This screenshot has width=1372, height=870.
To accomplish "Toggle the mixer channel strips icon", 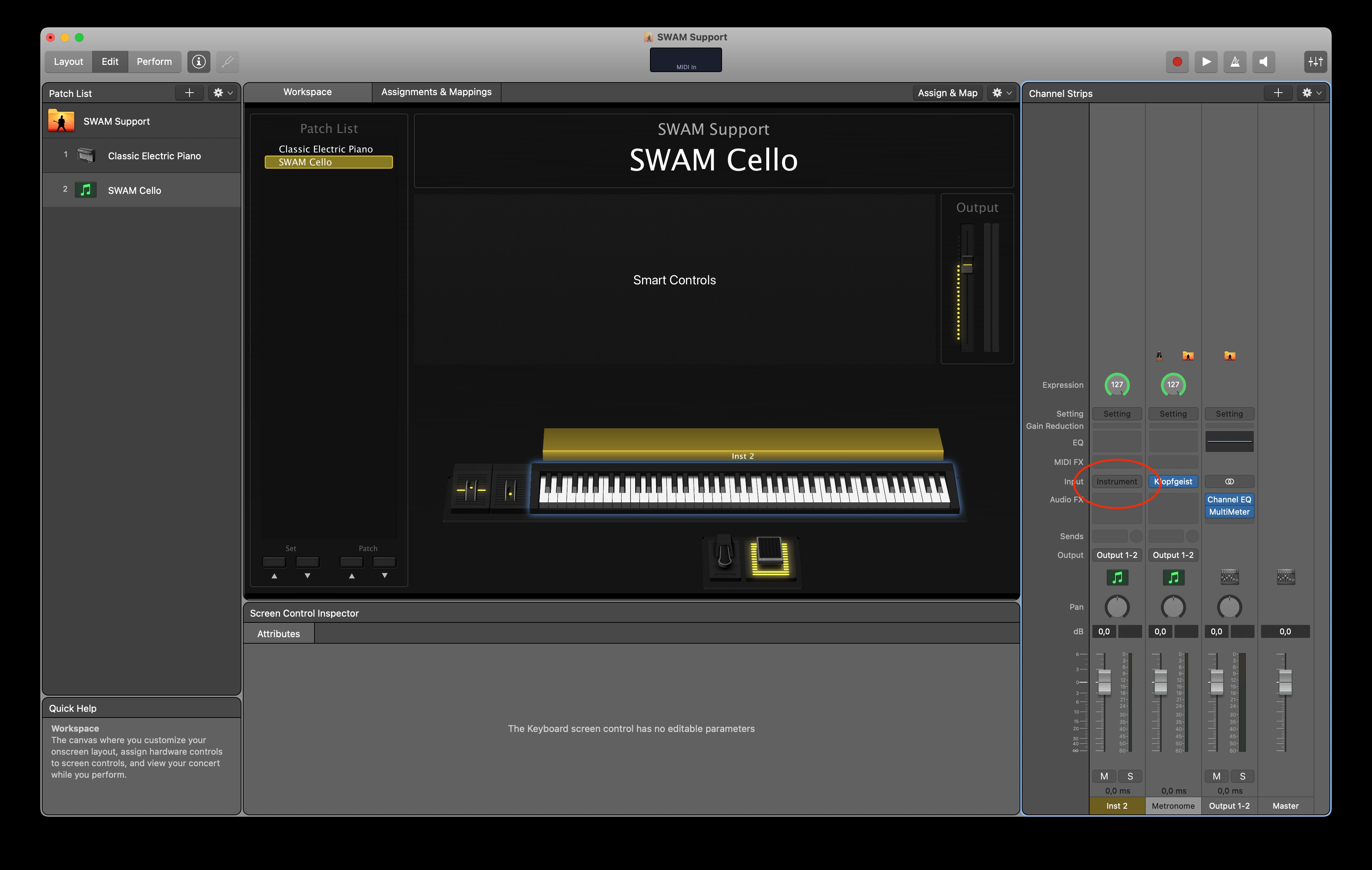I will 1315,62.
